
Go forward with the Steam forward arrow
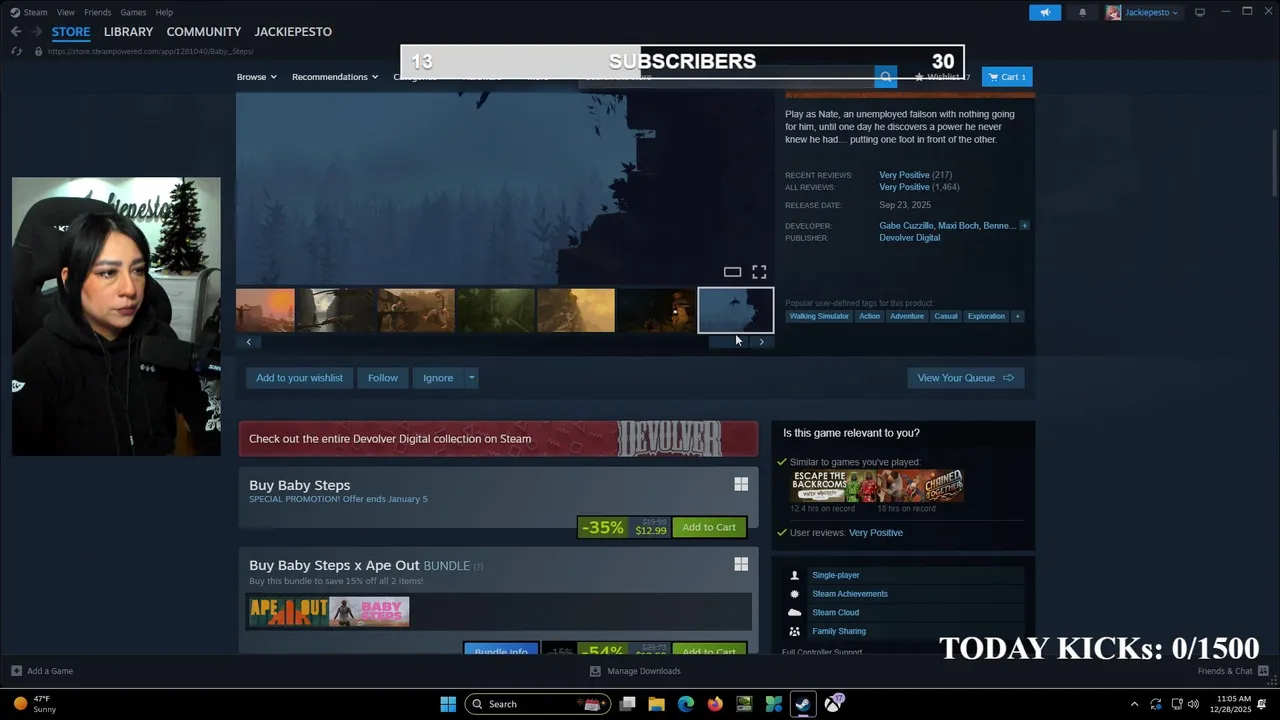click(36, 32)
